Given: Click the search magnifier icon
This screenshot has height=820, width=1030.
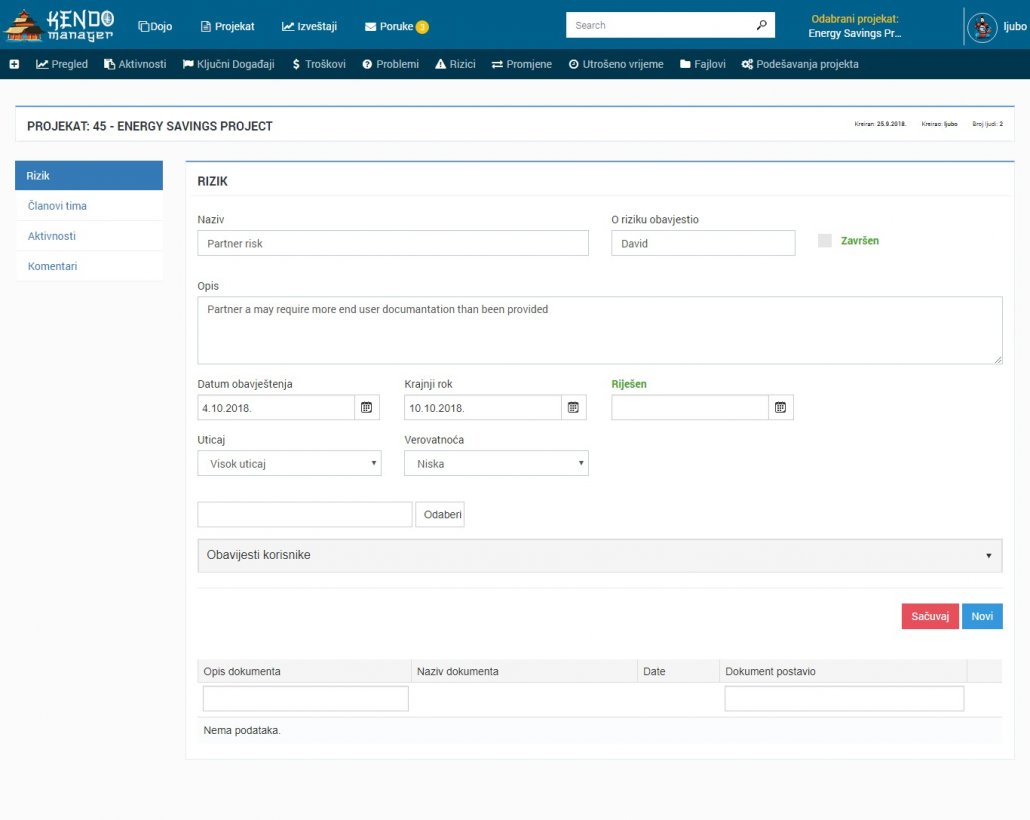Looking at the screenshot, I should coord(761,25).
